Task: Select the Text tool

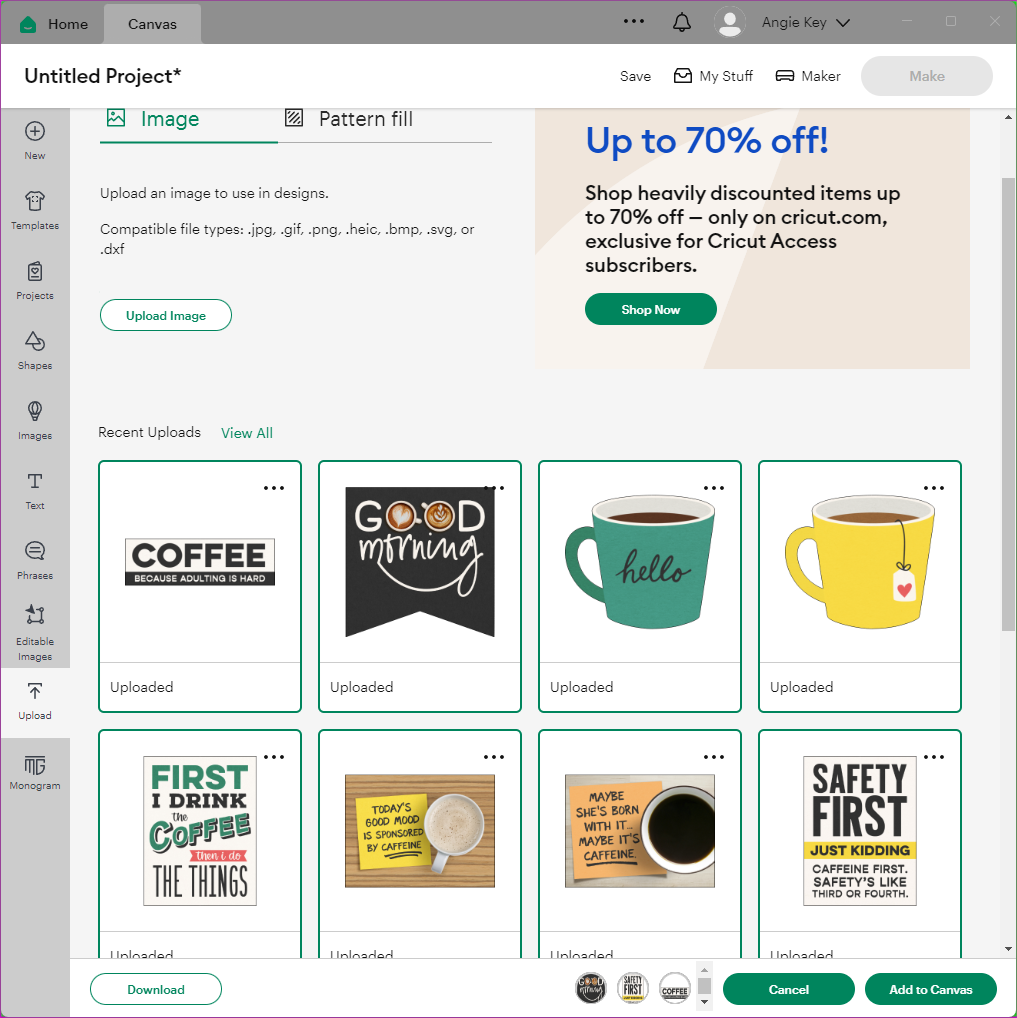Action: 35,490
